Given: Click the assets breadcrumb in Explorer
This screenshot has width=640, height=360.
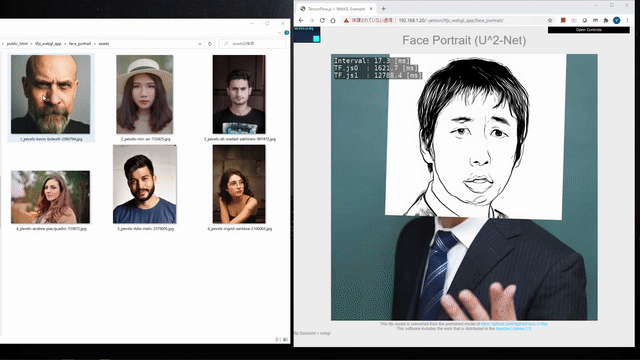Looking at the screenshot, I should click(104, 44).
